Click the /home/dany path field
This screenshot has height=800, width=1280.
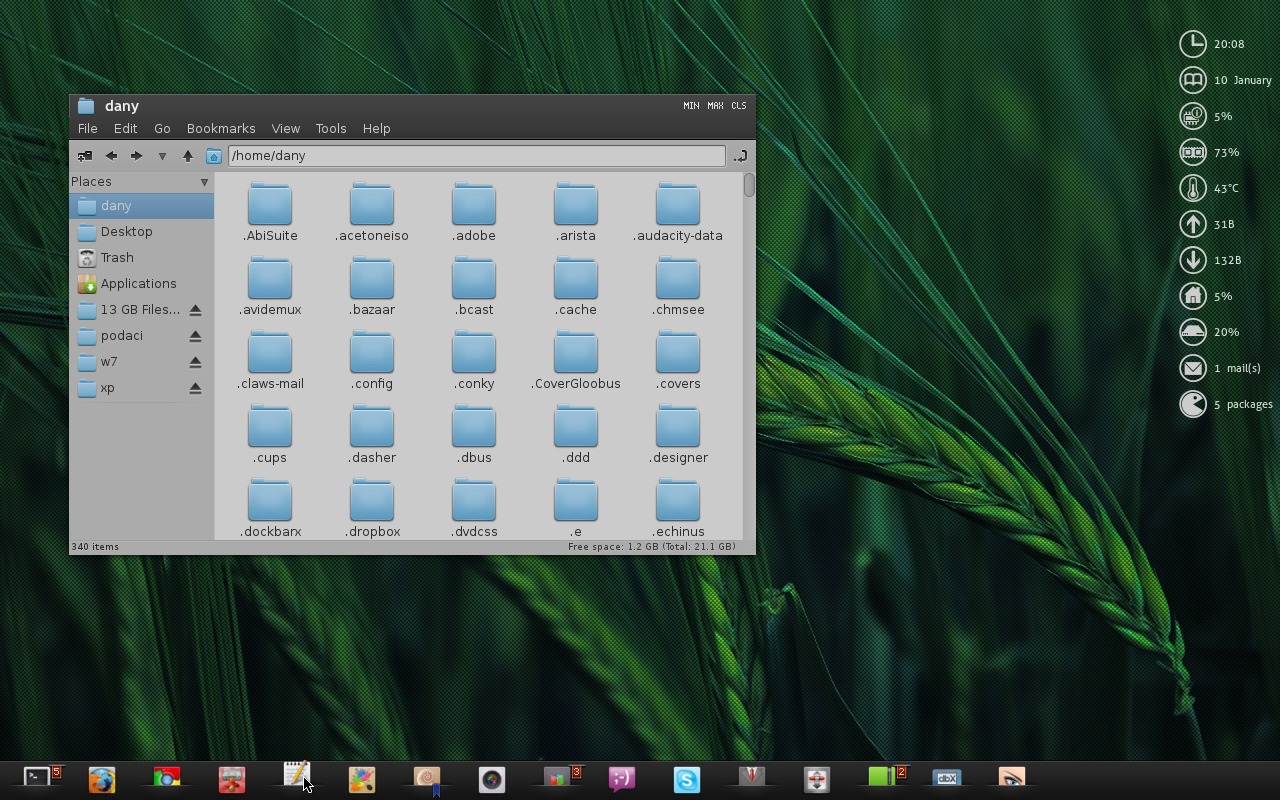pyautogui.click(x=476, y=156)
